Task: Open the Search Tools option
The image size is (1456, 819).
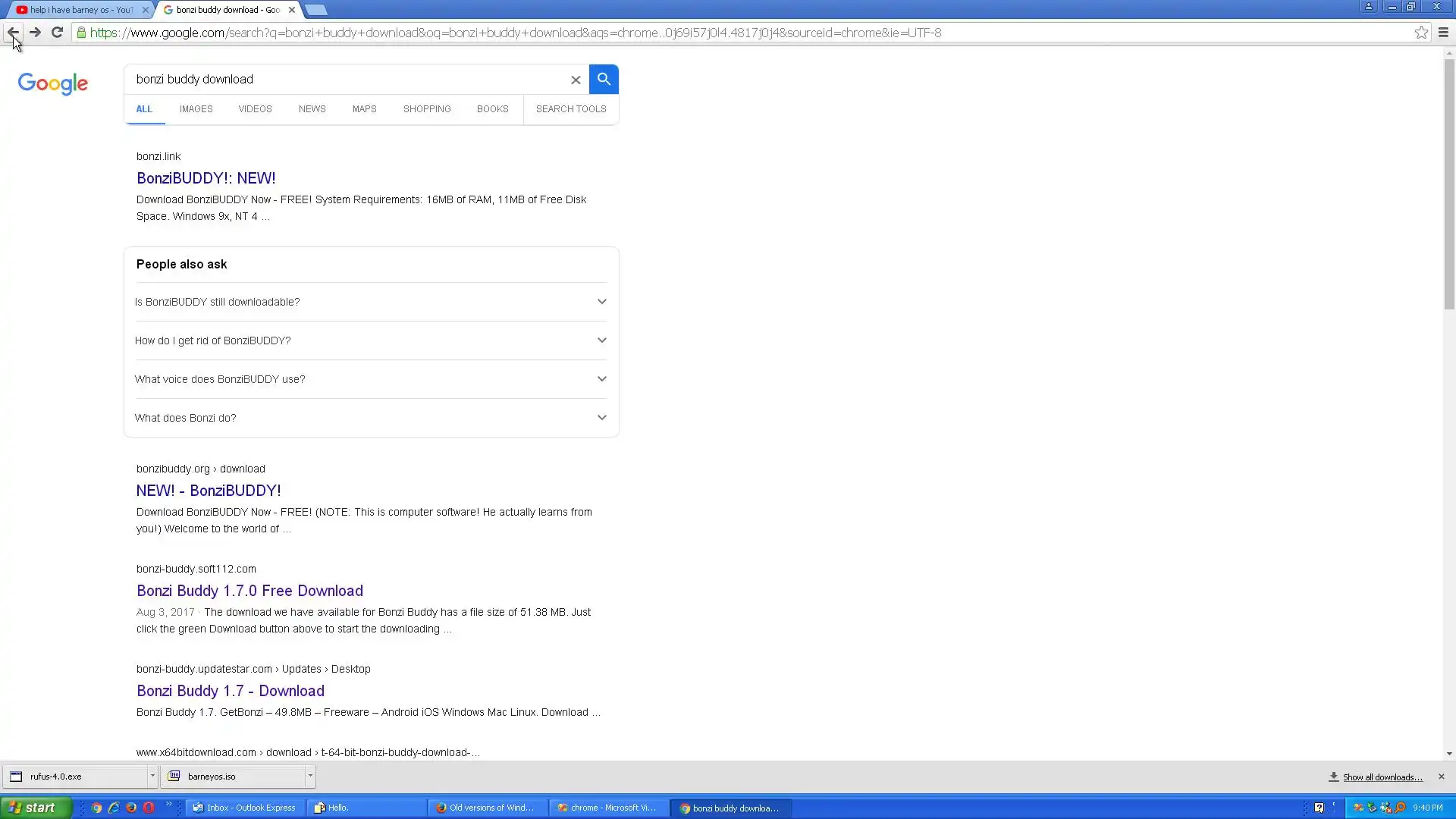Action: [x=571, y=109]
